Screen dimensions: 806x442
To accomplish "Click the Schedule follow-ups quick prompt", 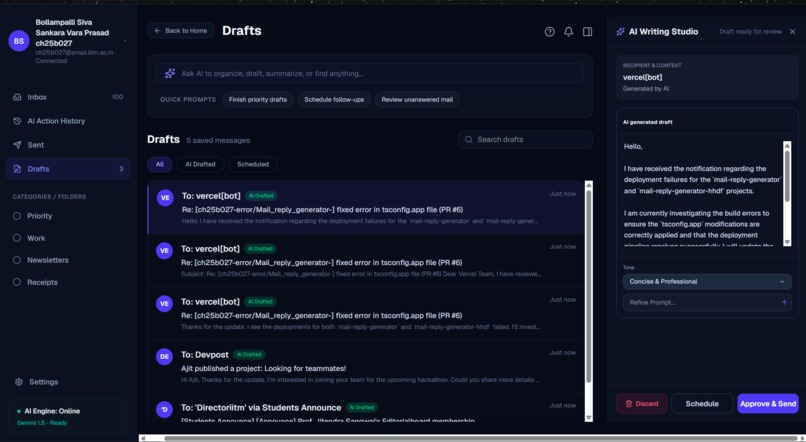I will pos(334,100).
